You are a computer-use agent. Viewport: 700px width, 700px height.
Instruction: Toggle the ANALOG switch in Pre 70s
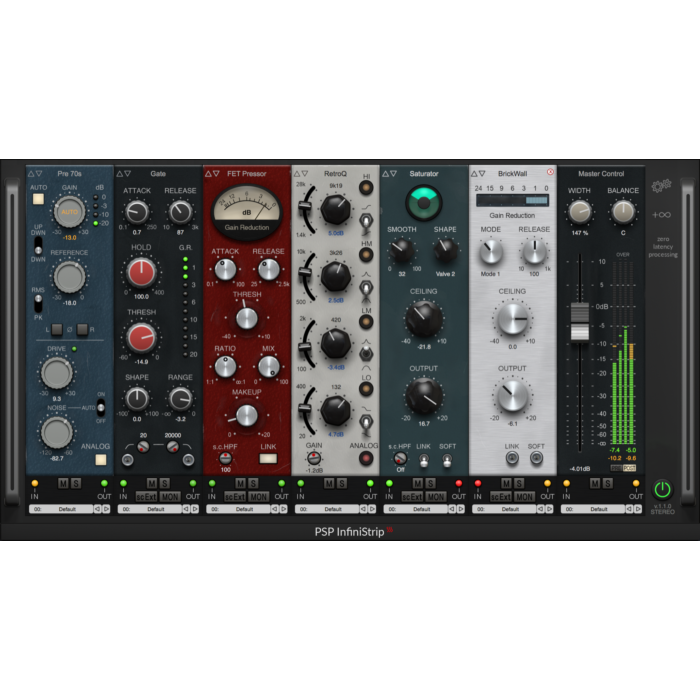click(x=101, y=460)
